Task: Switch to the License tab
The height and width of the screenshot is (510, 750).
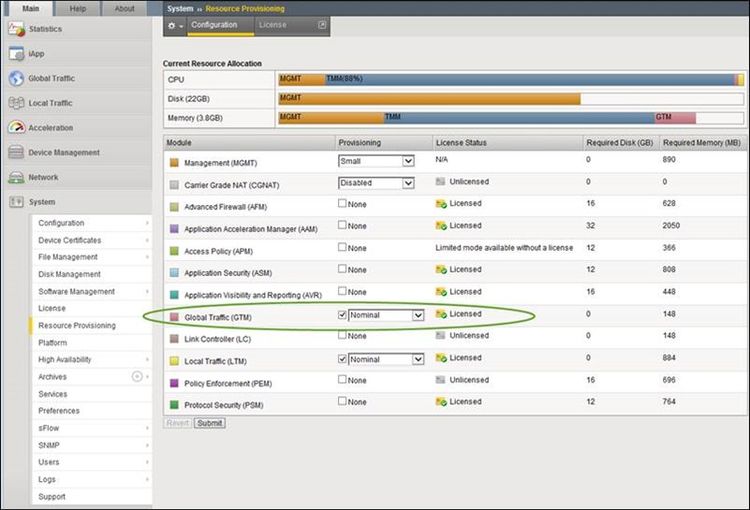Action: (x=272, y=25)
